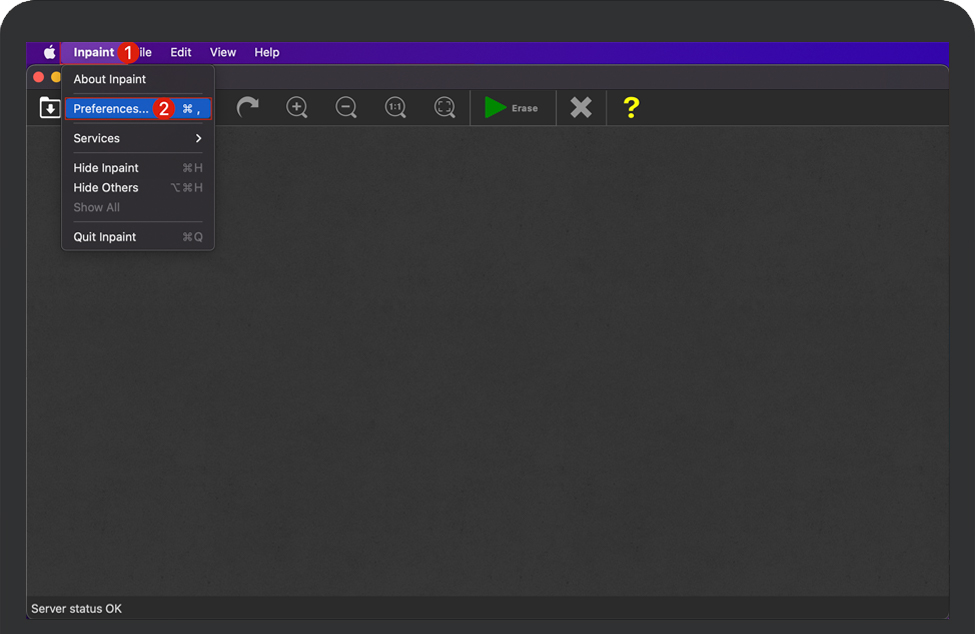
Task: Click the open image folder icon
Action: (x=50, y=108)
